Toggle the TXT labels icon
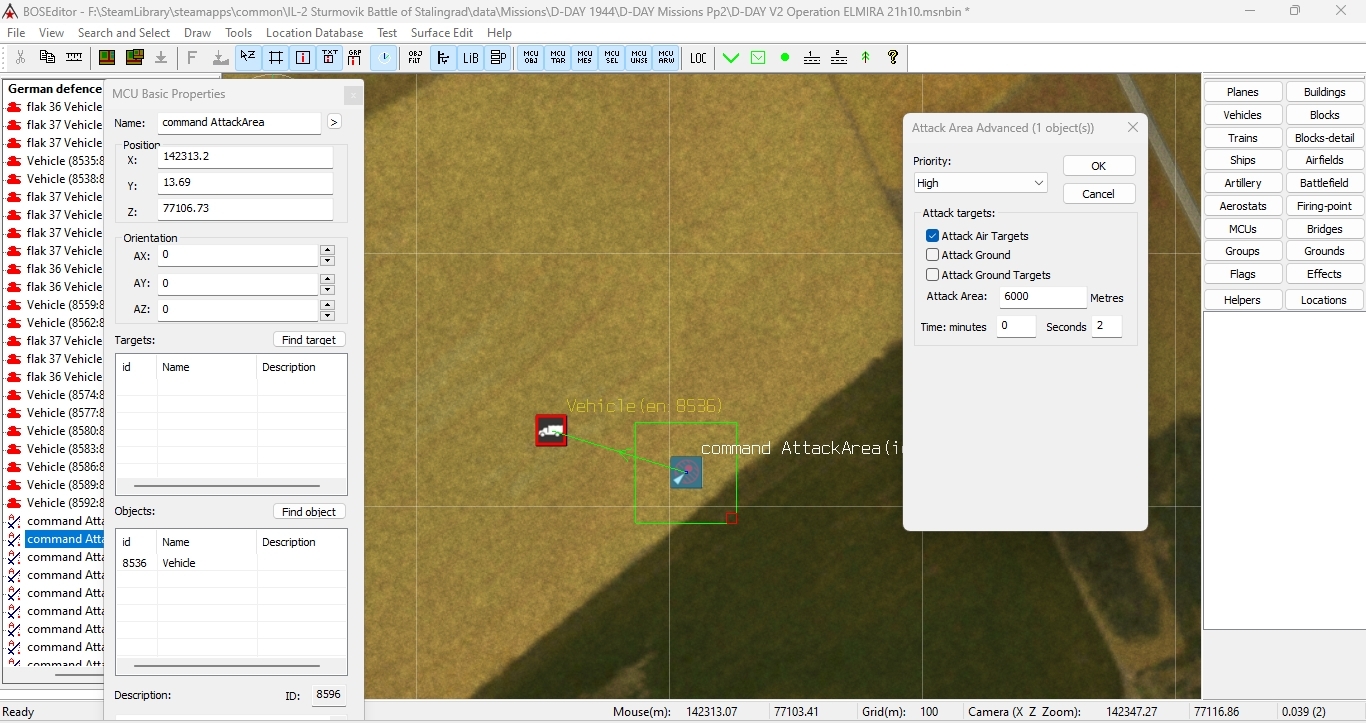Viewport: 1366px width, 723px height. (329, 58)
